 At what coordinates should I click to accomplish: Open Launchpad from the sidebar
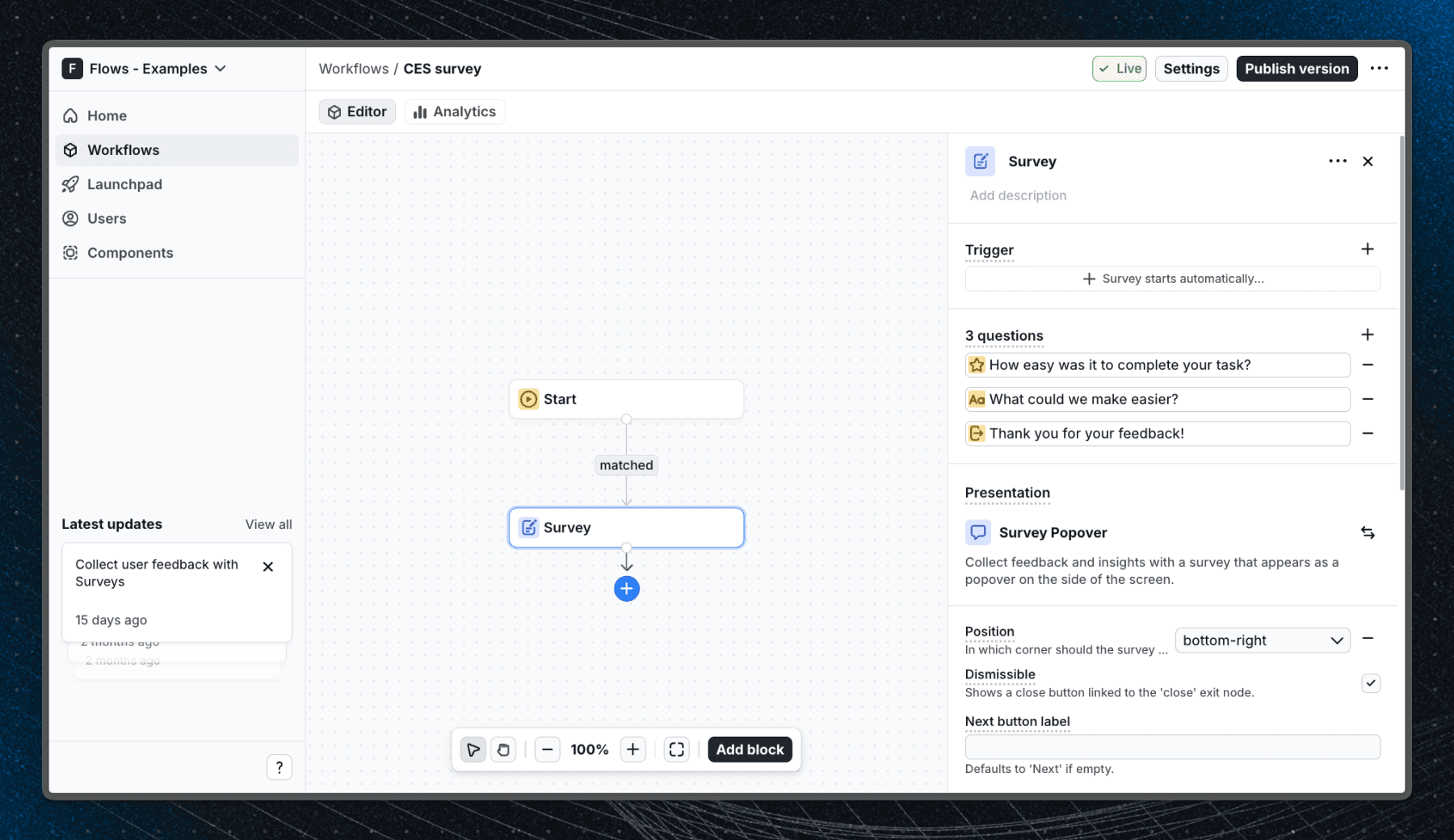click(x=176, y=184)
